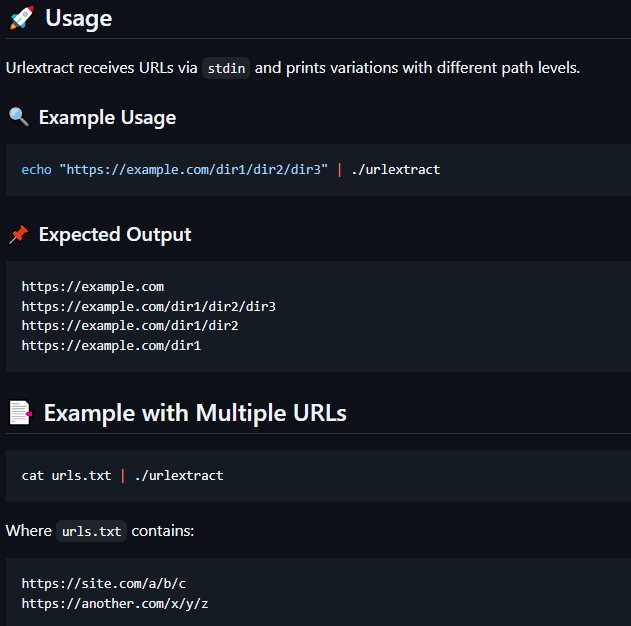
Task: Click 'cat urls.txt' in the command
Action: click(66, 476)
